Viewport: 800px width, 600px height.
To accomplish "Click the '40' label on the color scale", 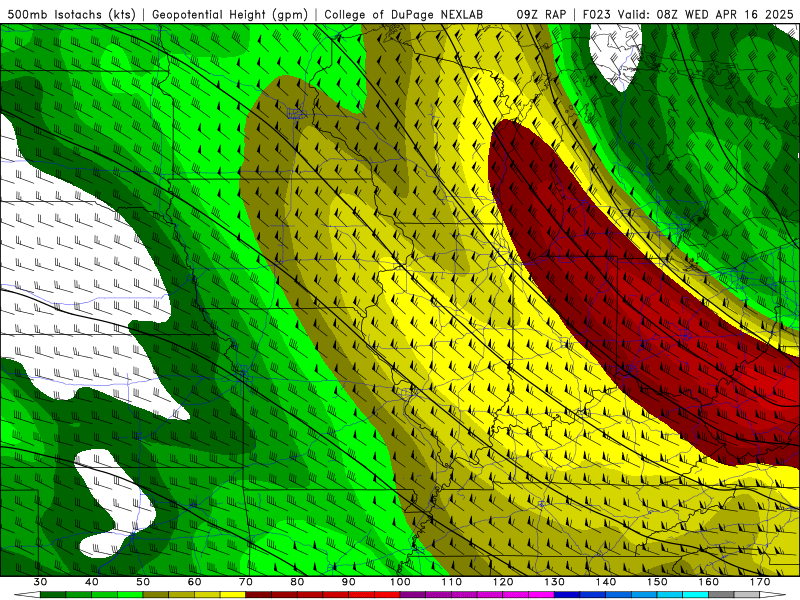I will tap(92, 582).
